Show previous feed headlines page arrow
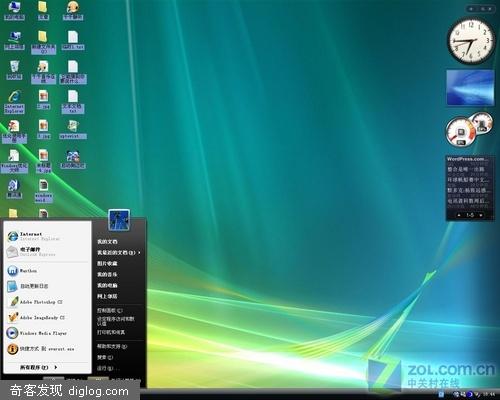 (459, 215)
